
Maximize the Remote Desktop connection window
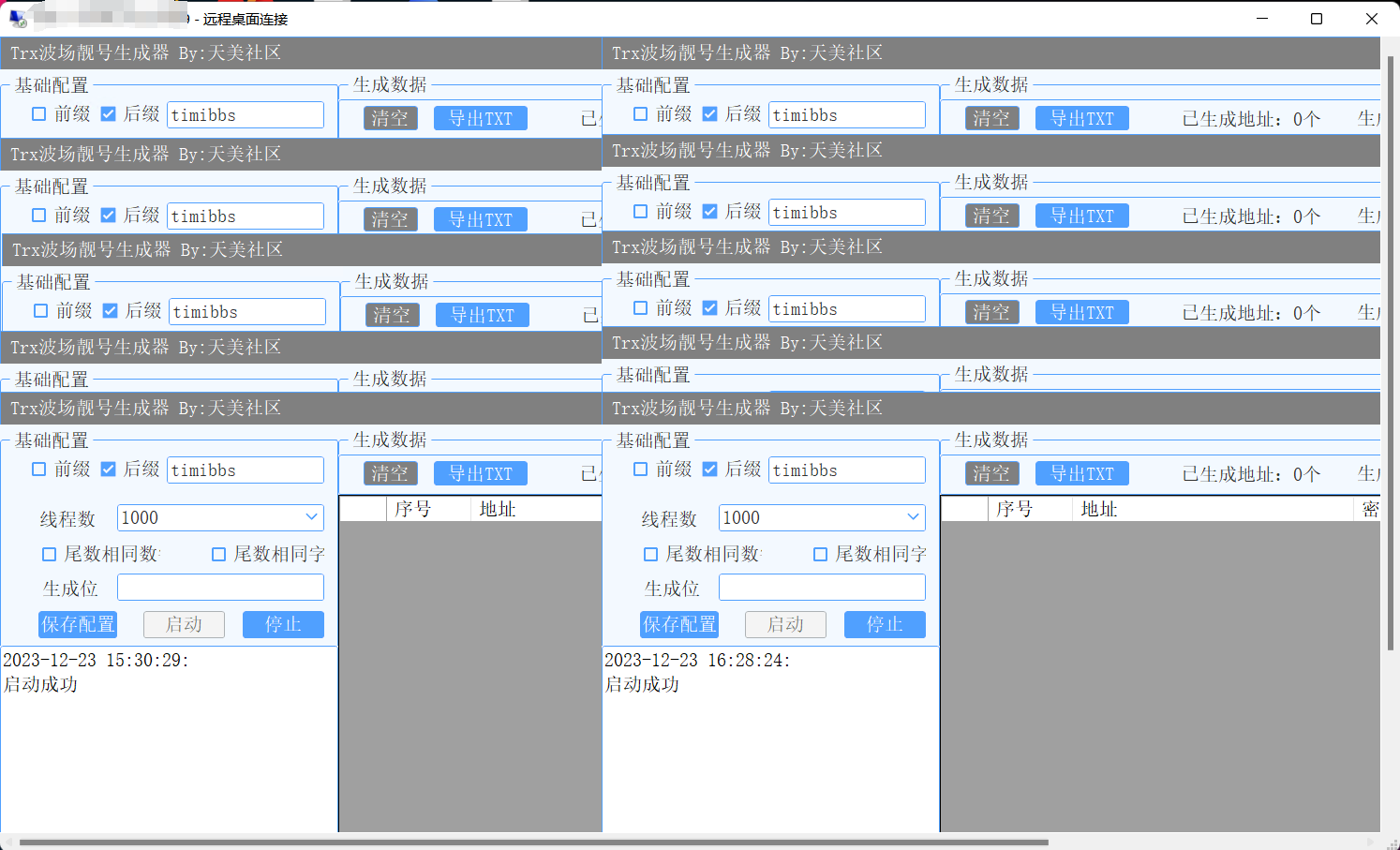coord(1317,19)
